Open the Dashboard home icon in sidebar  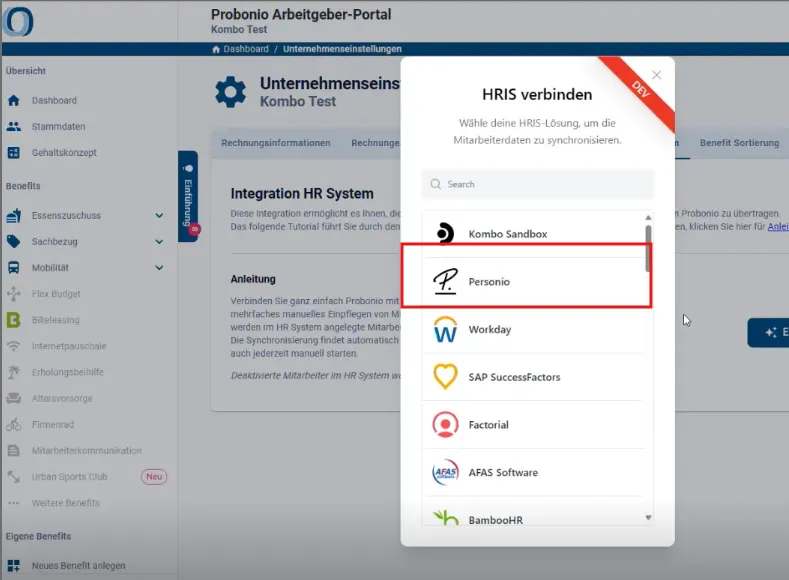[14, 101]
